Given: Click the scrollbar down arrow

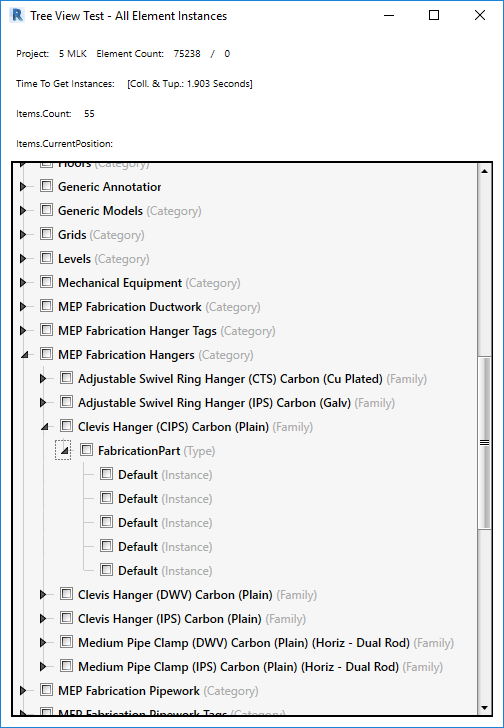Looking at the screenshot, I should (484, 708).
